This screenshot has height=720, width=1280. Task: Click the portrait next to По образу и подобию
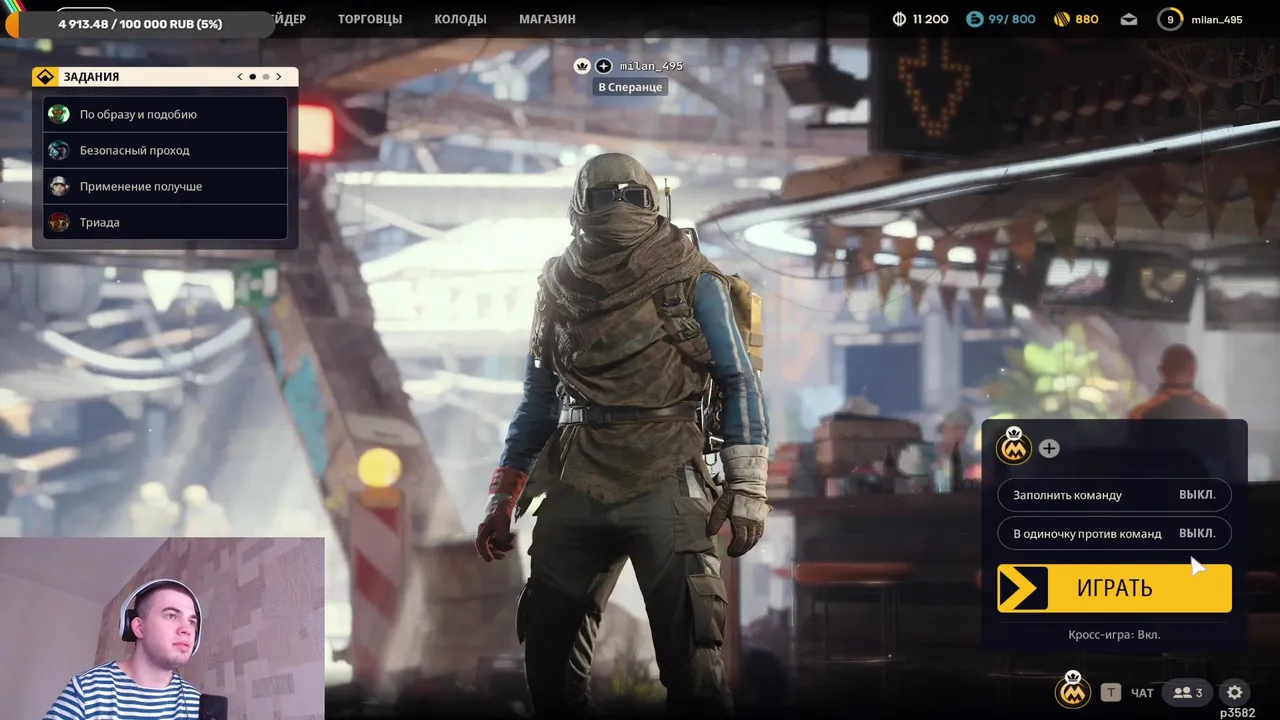click(59, 114)
